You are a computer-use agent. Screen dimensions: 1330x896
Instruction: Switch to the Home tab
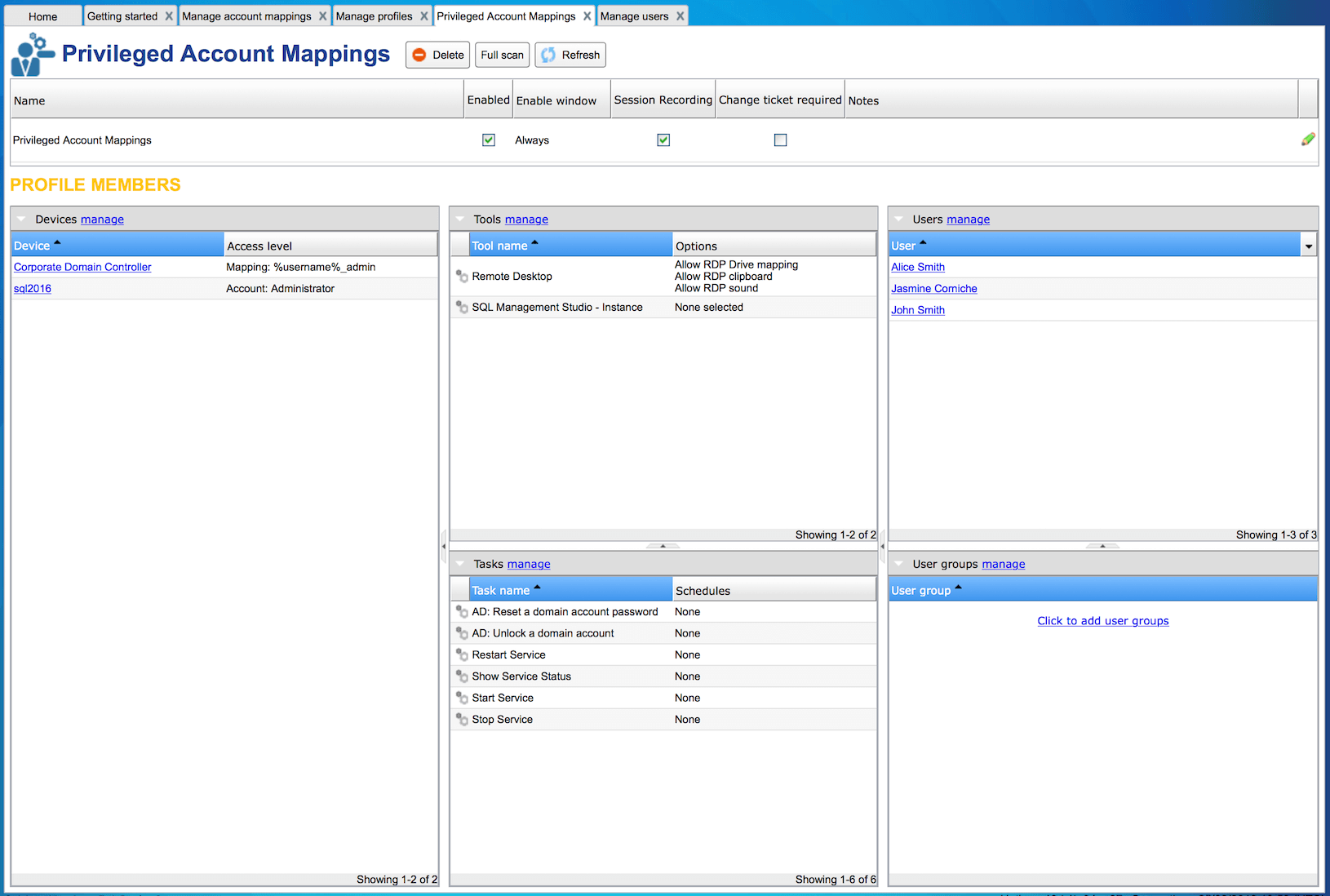[x=43, y=16]
